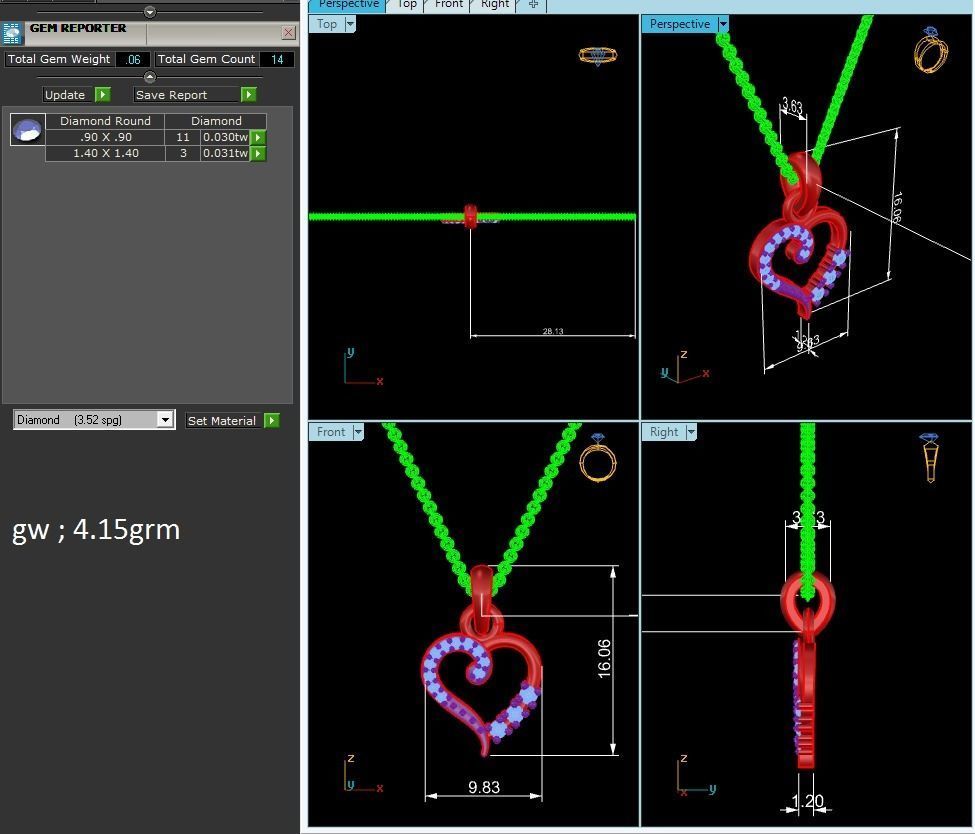This screenshot has width=975, height=834.
Task: Click the Total Gem Count value 14
Action: tap(277, 59)
